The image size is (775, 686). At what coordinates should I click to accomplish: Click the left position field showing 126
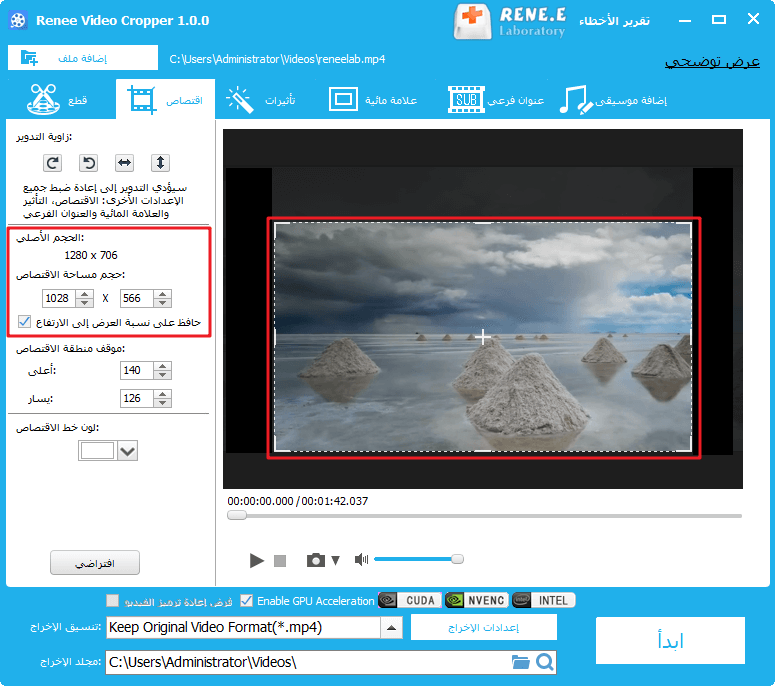(x=137, y=398)
